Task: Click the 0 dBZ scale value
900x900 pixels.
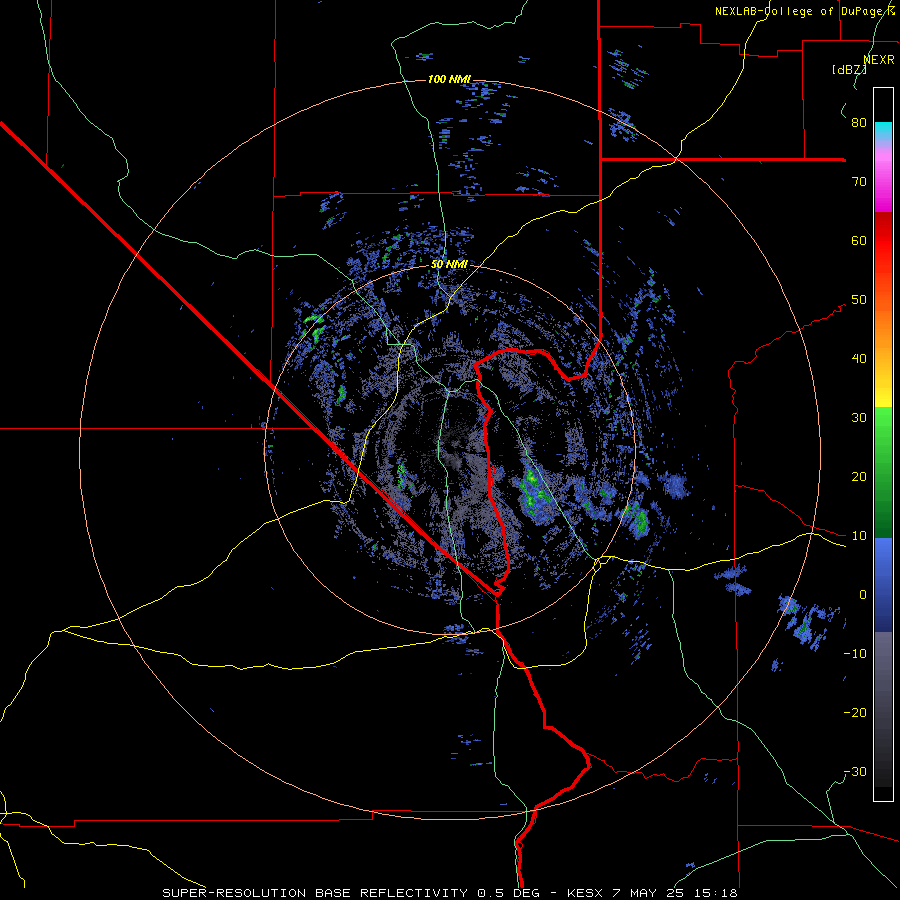Action: [863, 595]
